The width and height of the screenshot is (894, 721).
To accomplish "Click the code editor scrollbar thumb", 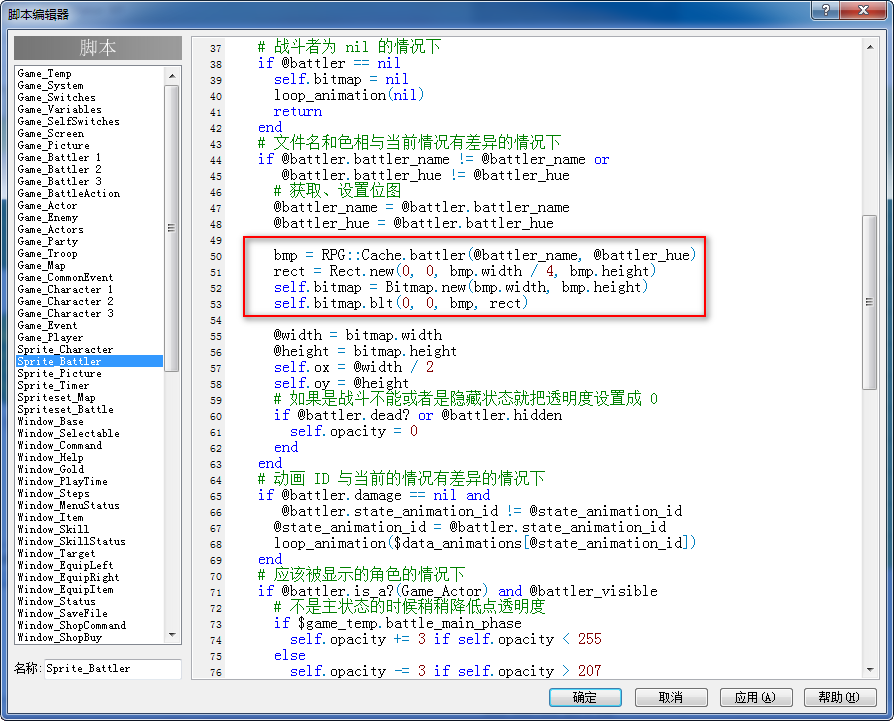I will coord(869,302).
